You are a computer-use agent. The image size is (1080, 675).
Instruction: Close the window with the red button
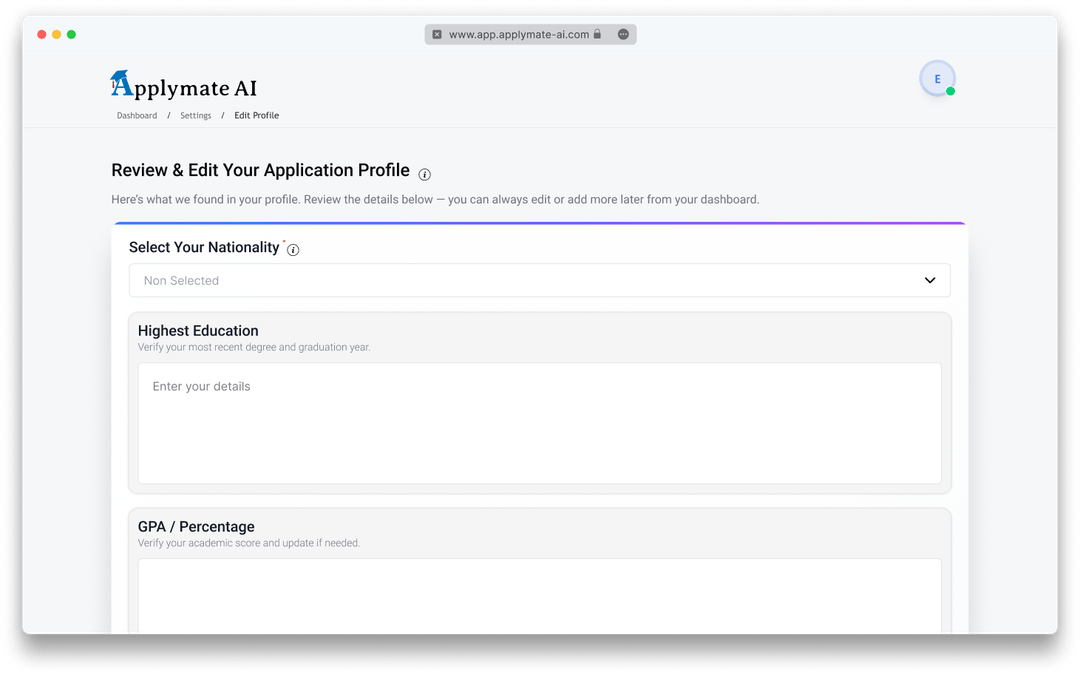tap(42, 34)
